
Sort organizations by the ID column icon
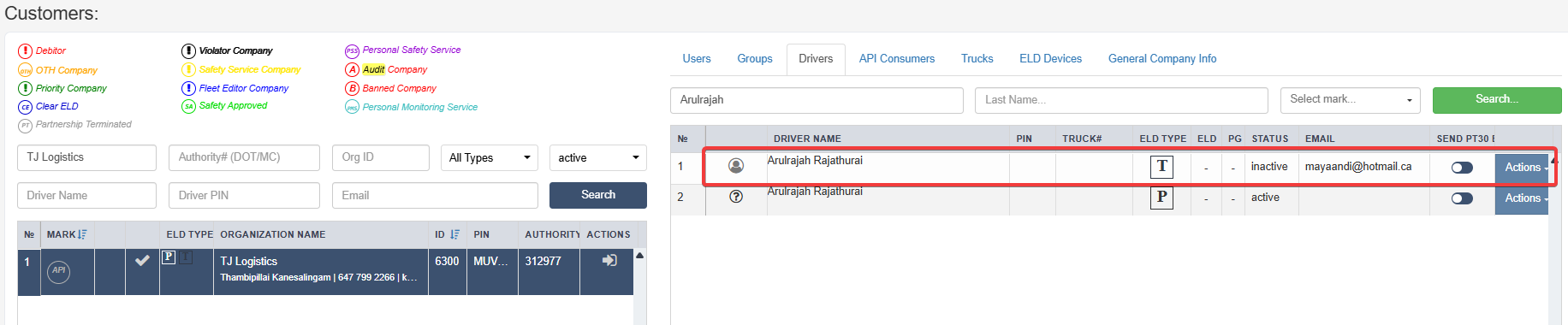coord(454,234)
